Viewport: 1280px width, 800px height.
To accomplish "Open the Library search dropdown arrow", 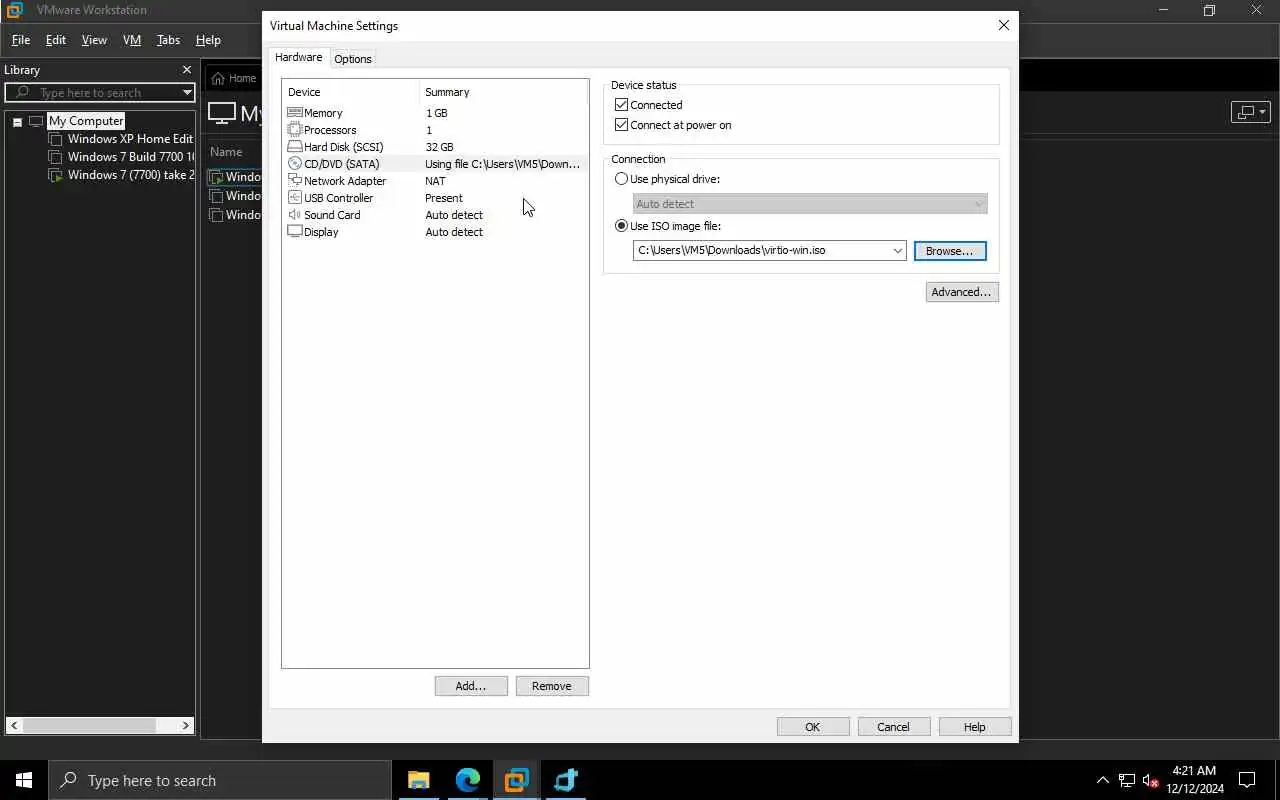I will tap(187, 93).
